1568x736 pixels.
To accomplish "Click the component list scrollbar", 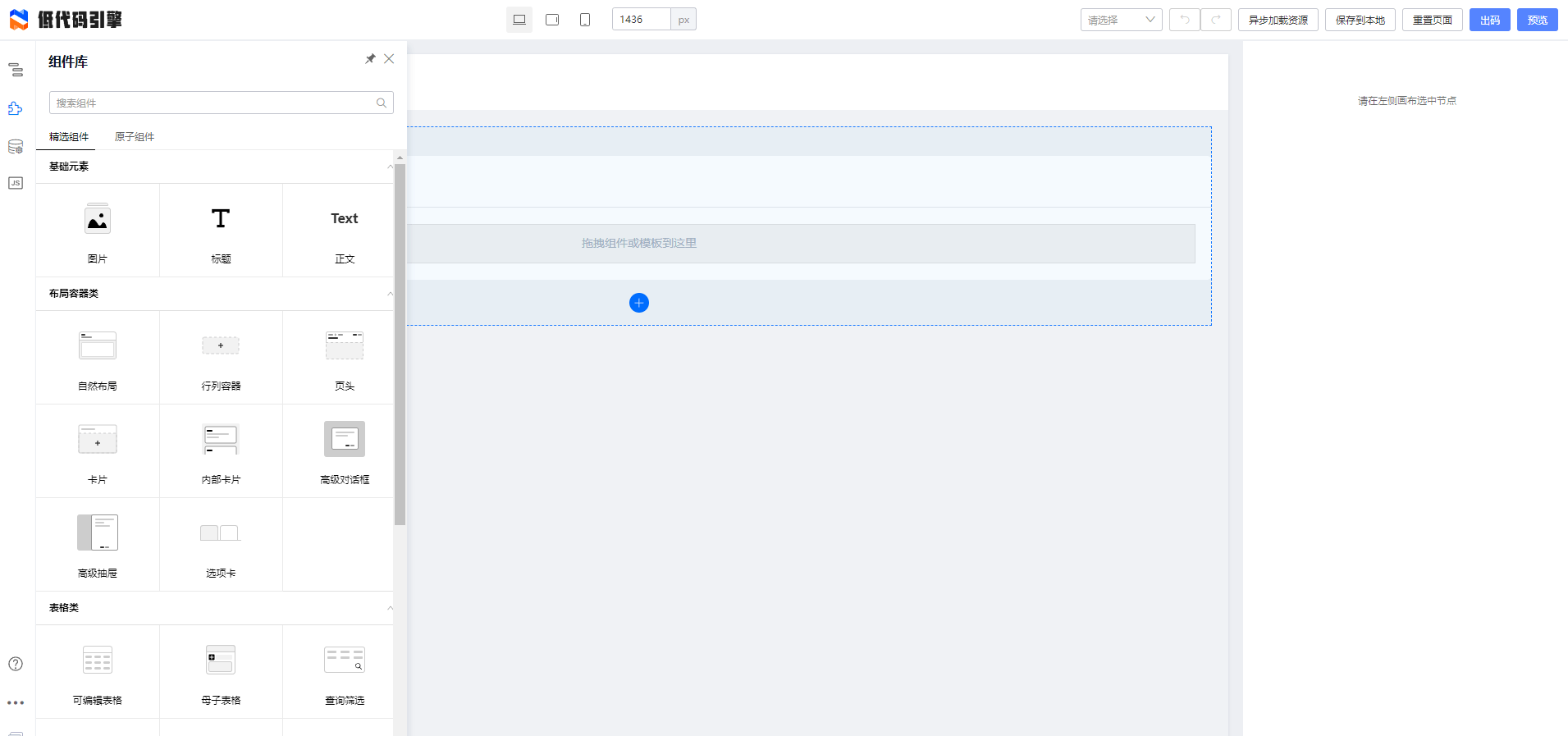I will click(400, 345).
